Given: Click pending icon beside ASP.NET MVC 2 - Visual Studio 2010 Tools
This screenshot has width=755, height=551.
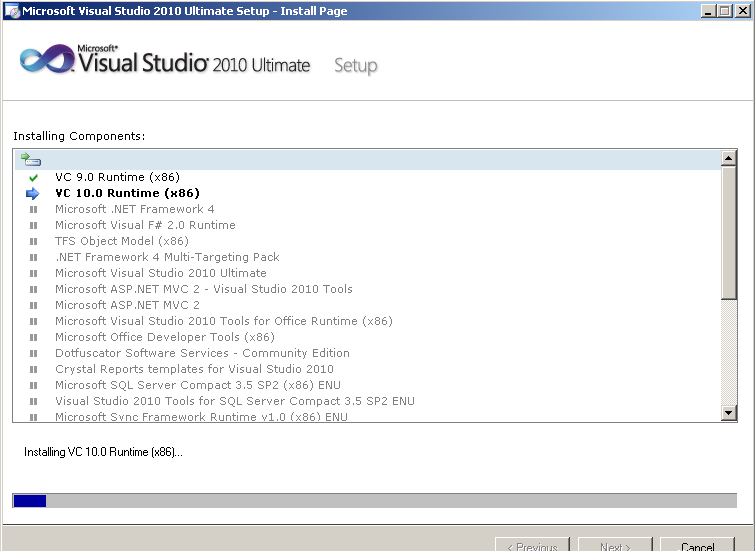Looking at the screenshot, I should (x=33, y=289).
